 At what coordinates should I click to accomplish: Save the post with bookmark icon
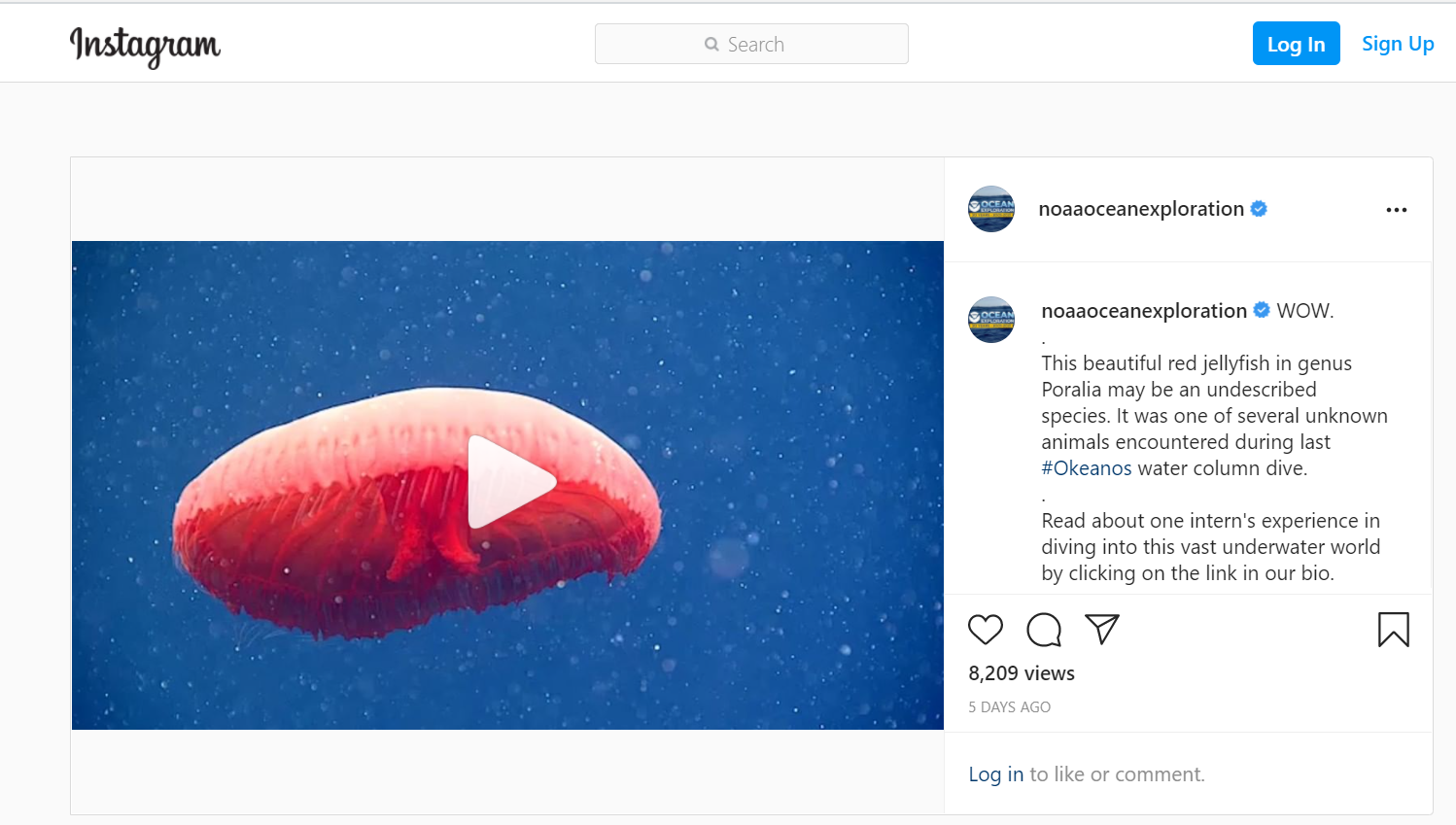point(1394,630)
